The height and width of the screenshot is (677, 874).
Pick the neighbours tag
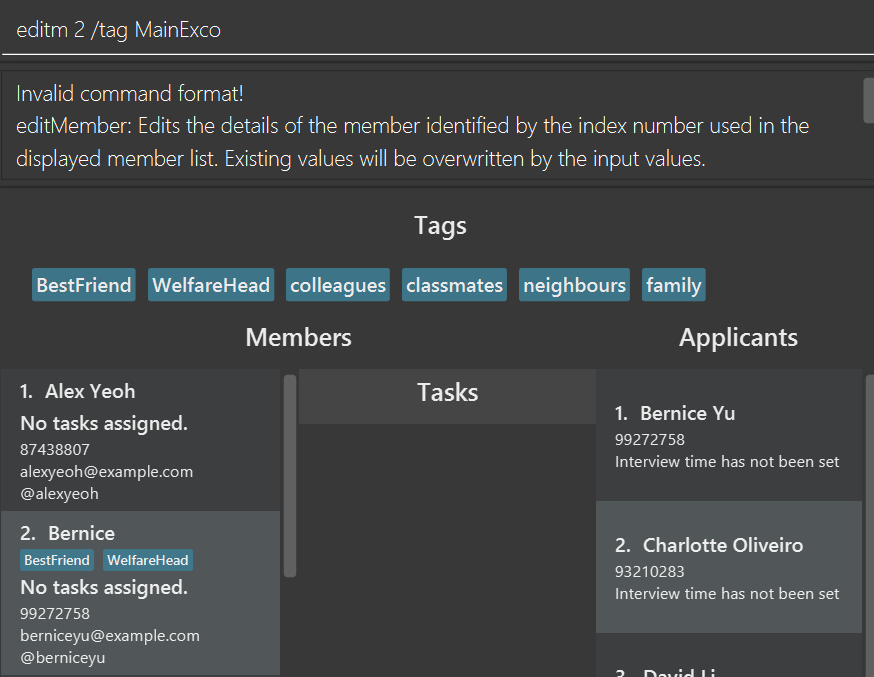(574, 285)
